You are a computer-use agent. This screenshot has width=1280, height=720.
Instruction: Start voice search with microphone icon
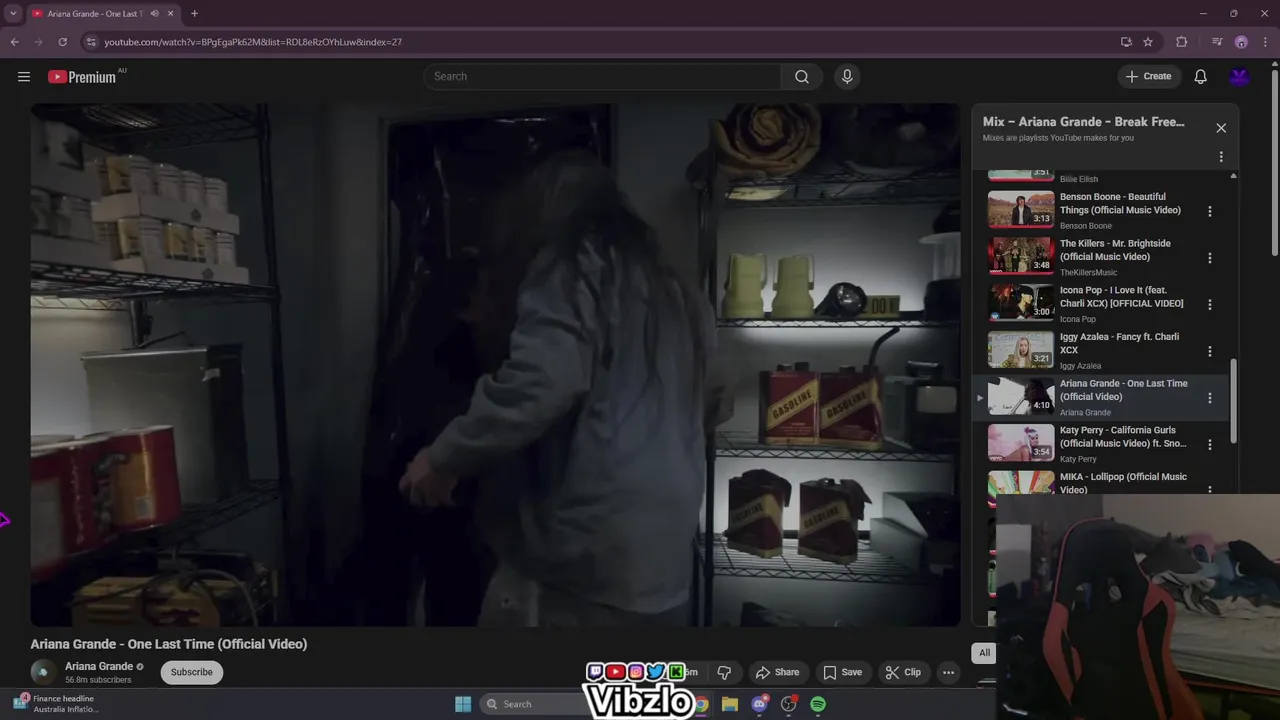tap(847, 77)
